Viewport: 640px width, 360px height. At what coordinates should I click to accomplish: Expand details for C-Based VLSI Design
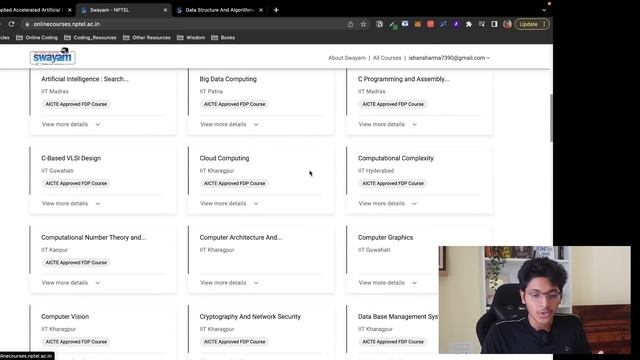[71, 203]
